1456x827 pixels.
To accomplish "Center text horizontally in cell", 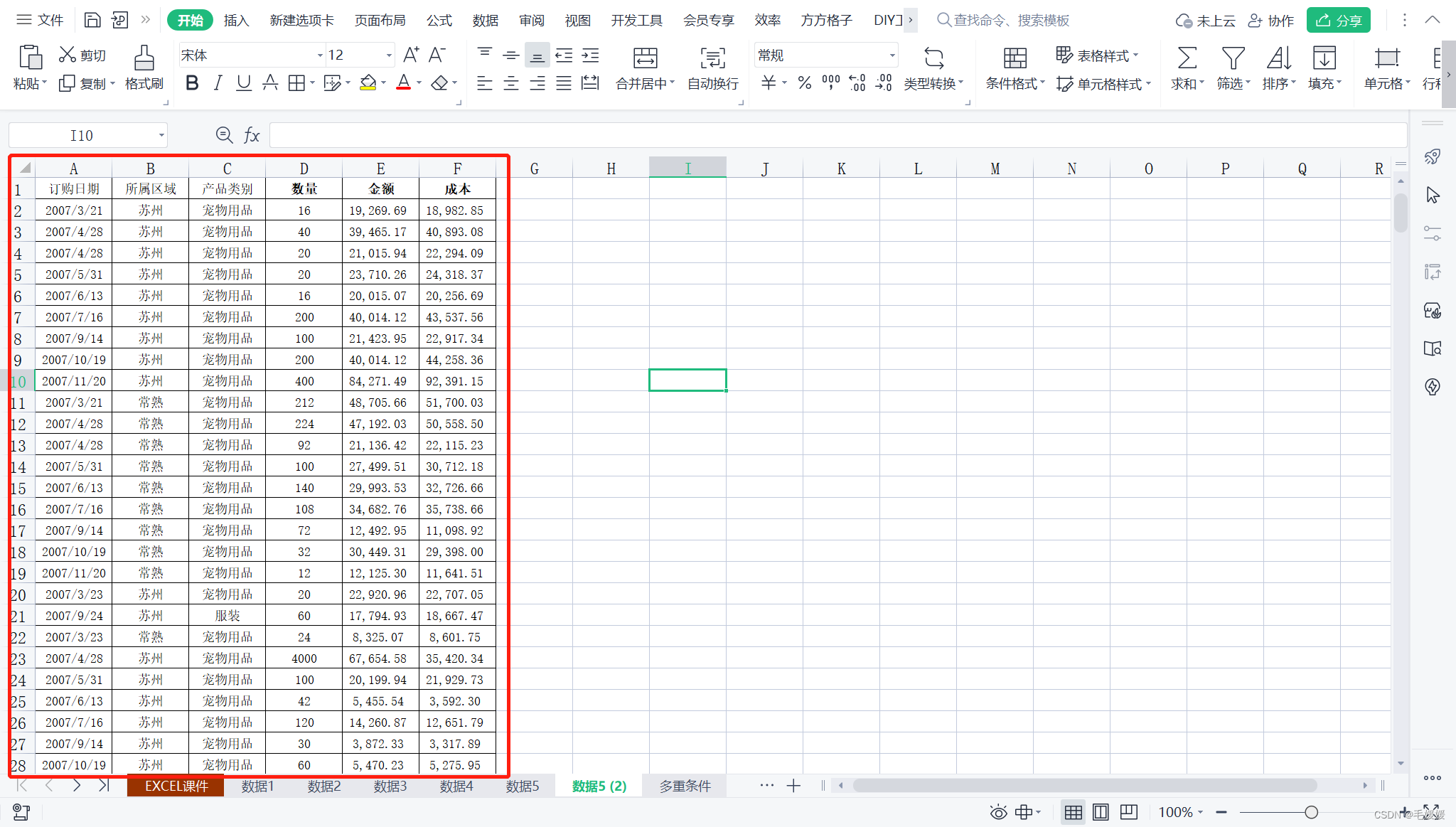I will [511, 83].
